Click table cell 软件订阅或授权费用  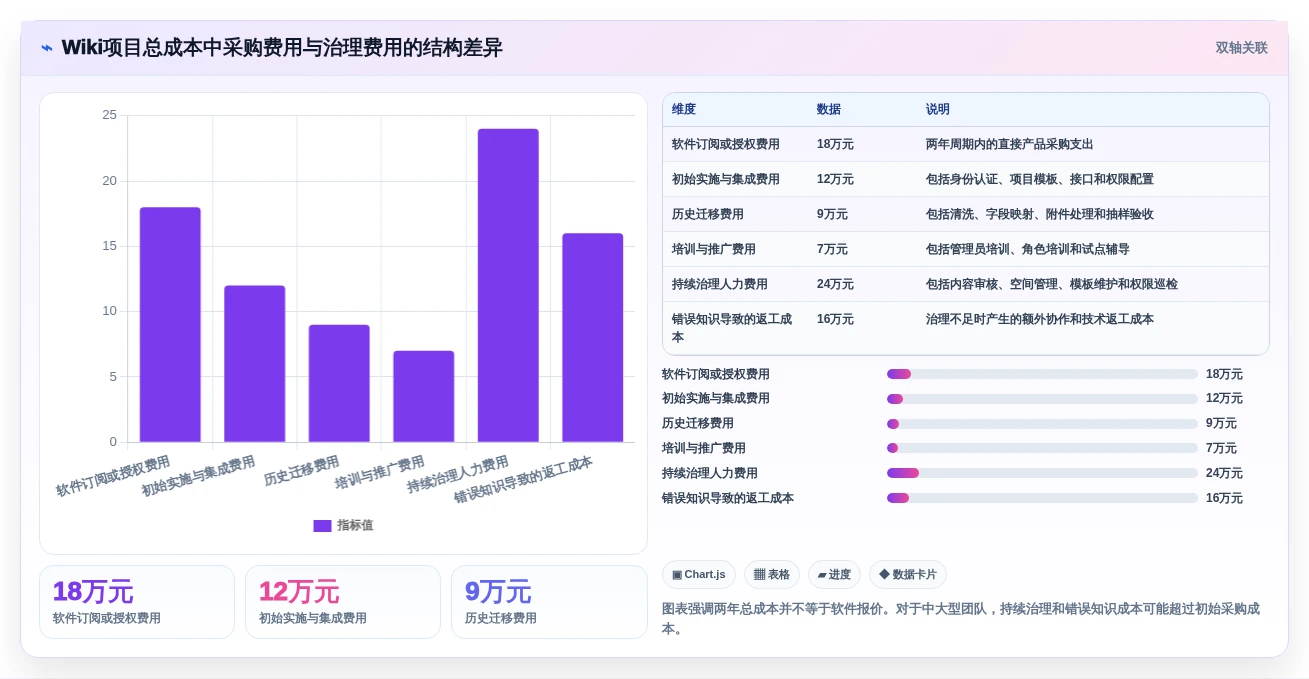pyautogui.click(x=726, y=144)
